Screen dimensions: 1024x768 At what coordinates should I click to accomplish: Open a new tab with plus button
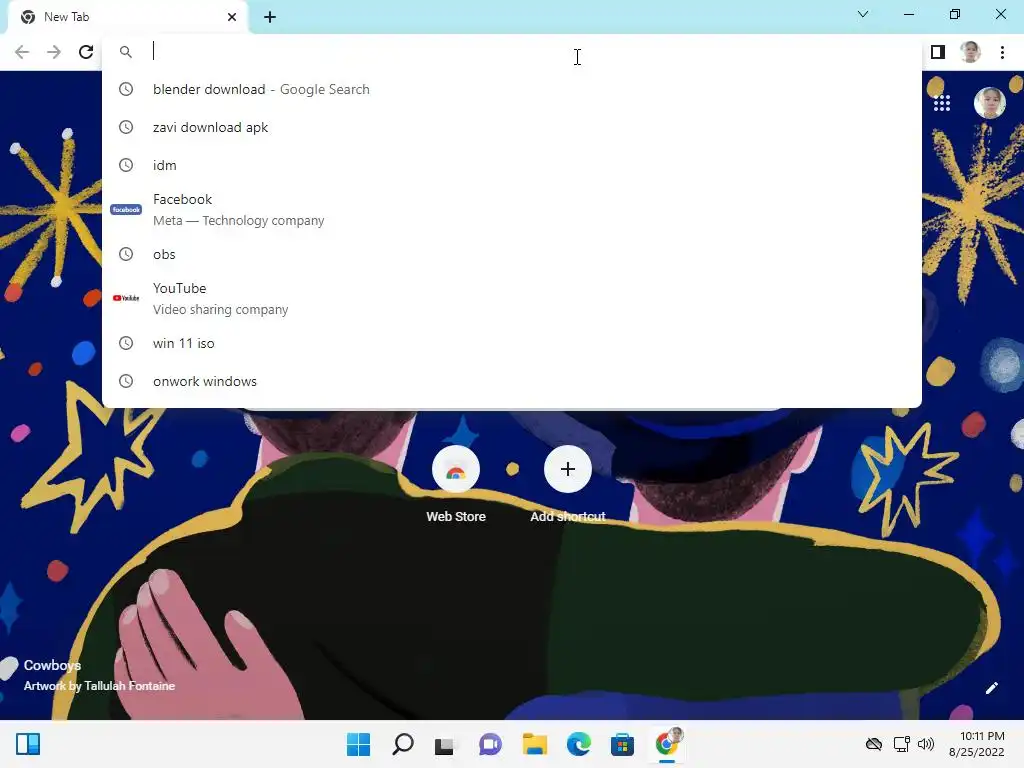pyautogui.click(x=270, y=17)
